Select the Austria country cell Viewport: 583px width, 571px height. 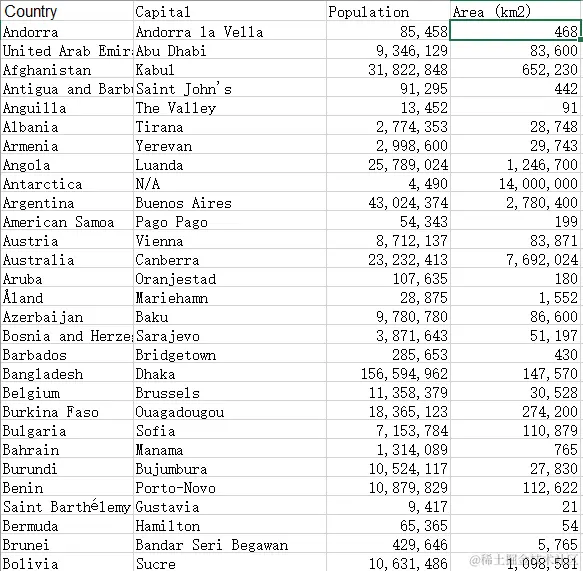(x=67, y=239)
